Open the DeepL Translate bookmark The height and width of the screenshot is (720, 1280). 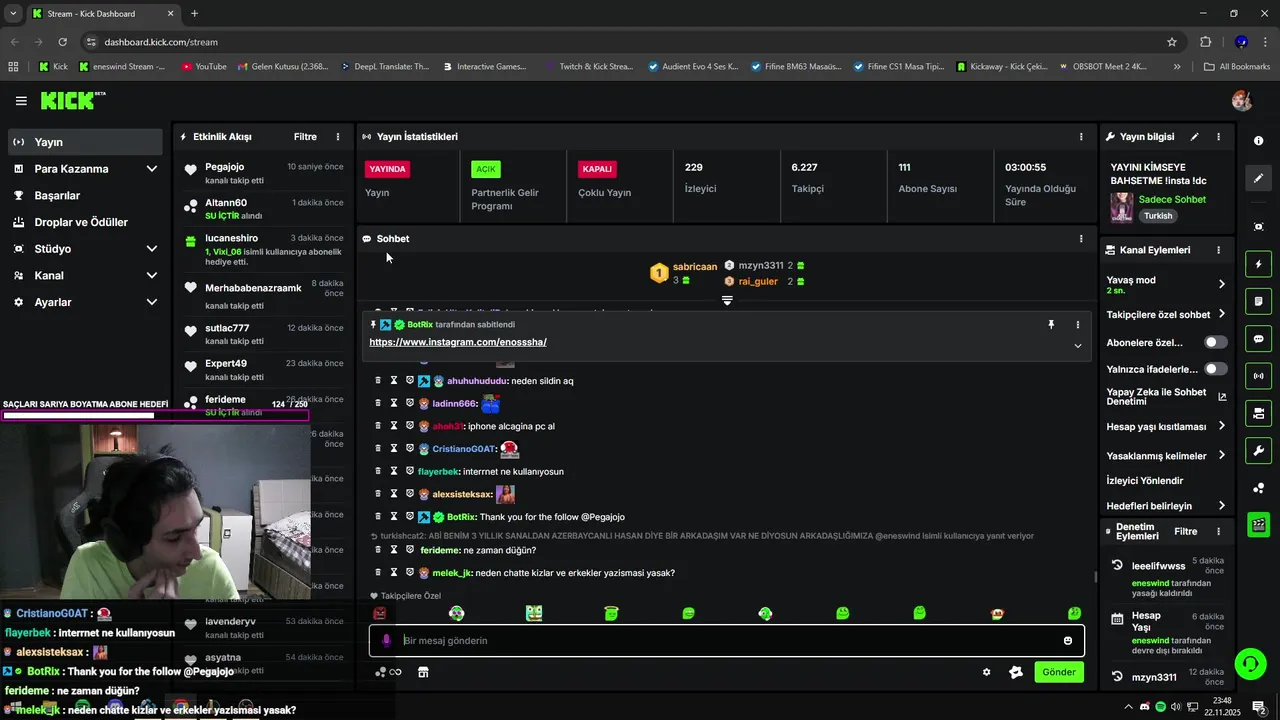point(384,67)
